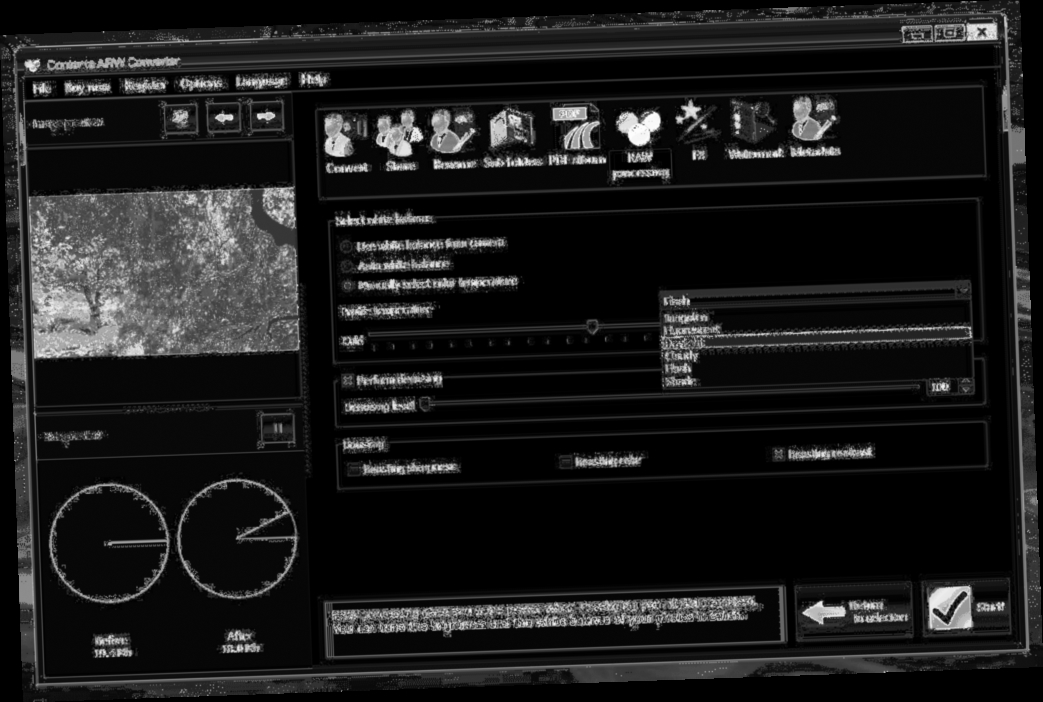Click the color temperature slider handle

pyautogui.click(x=592, y=326)
